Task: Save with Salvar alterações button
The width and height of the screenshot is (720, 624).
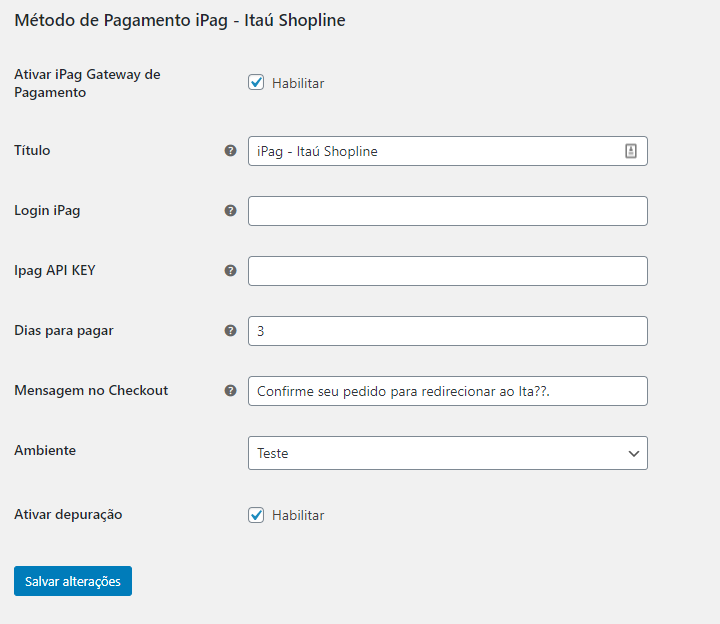Action: click(73, 581)
